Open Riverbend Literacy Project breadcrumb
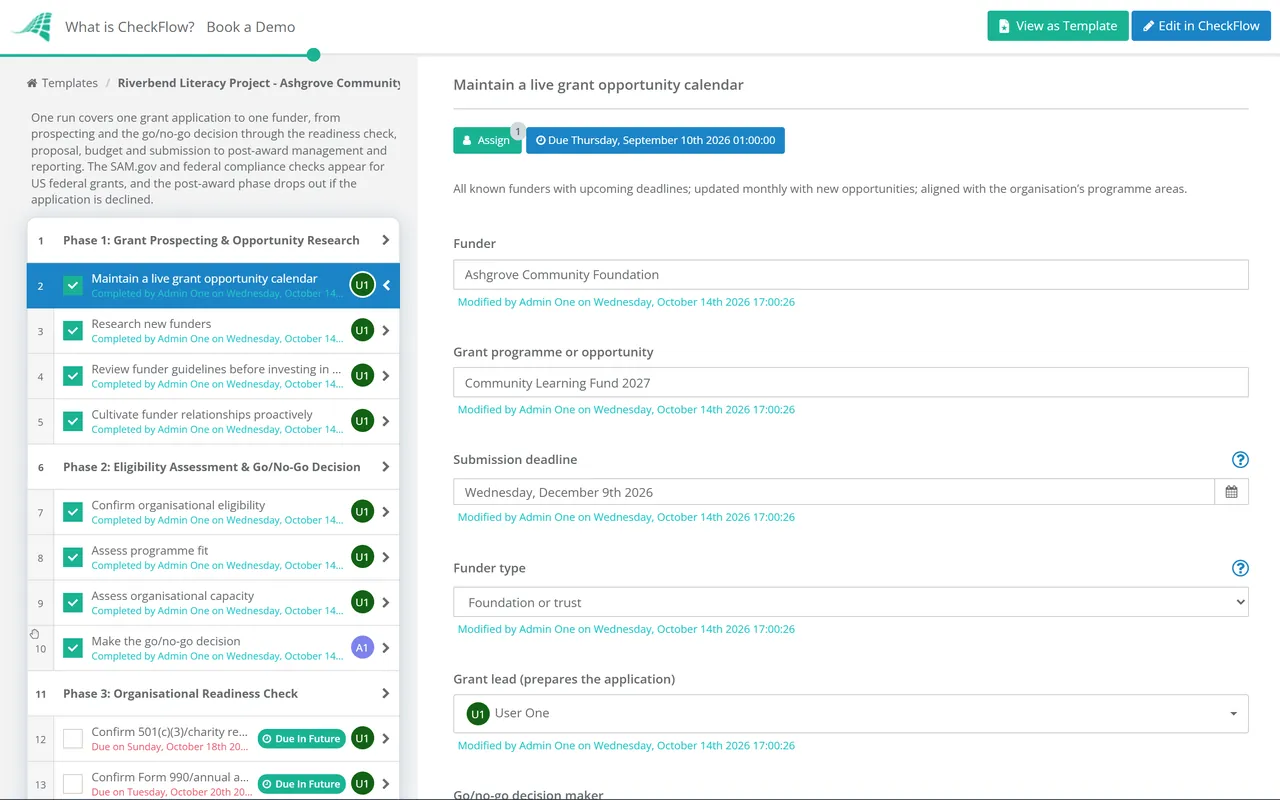 pos(259,83)
